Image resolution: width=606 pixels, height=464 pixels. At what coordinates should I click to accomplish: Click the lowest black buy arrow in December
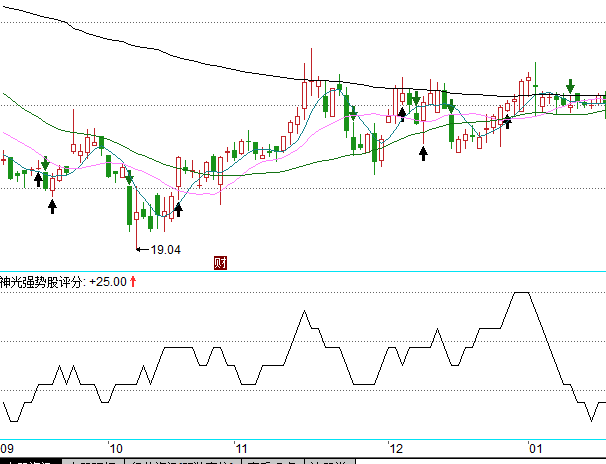pyautogui.click(x=424, y=153)
